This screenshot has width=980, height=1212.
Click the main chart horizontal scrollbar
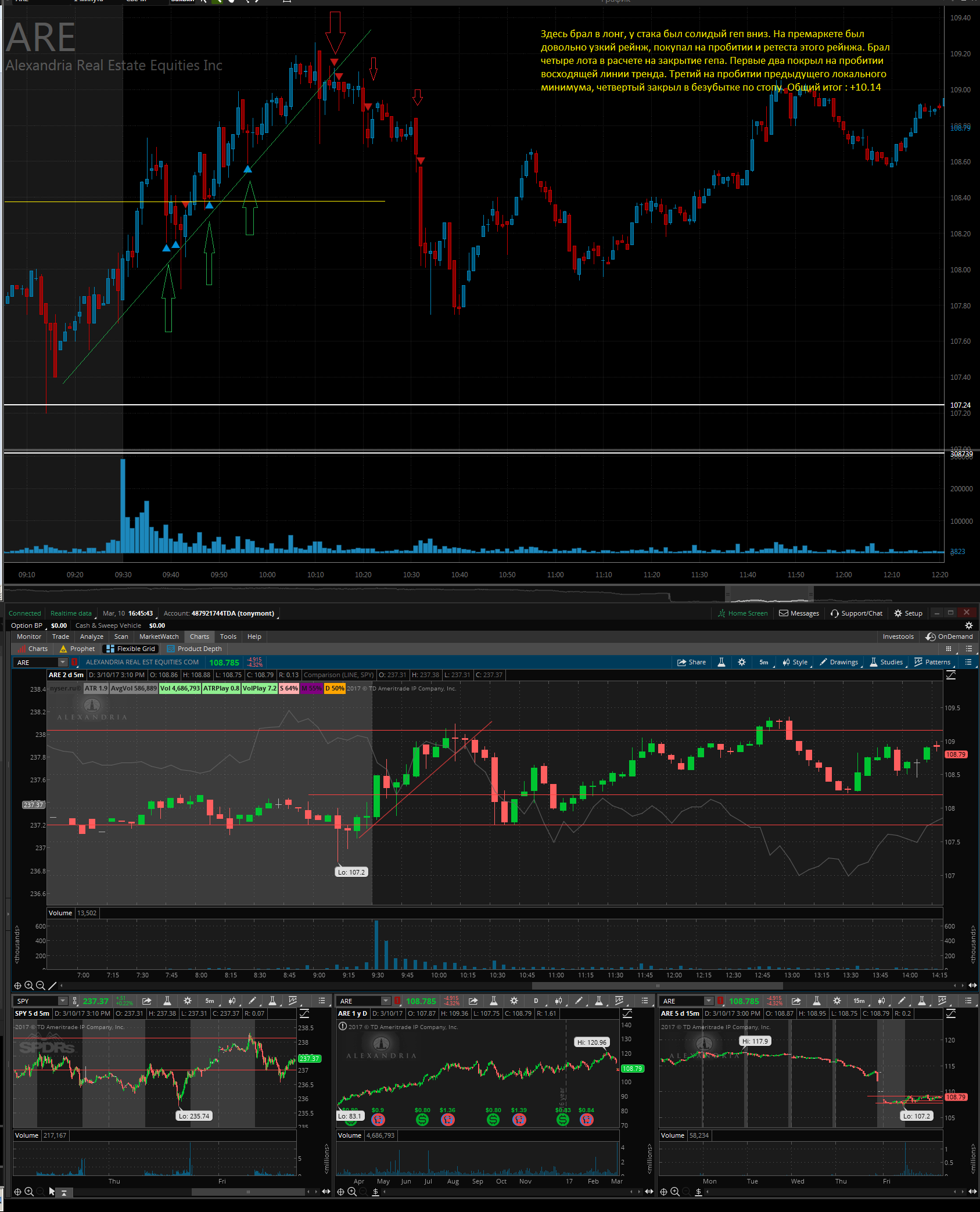(x=657, y=986)
